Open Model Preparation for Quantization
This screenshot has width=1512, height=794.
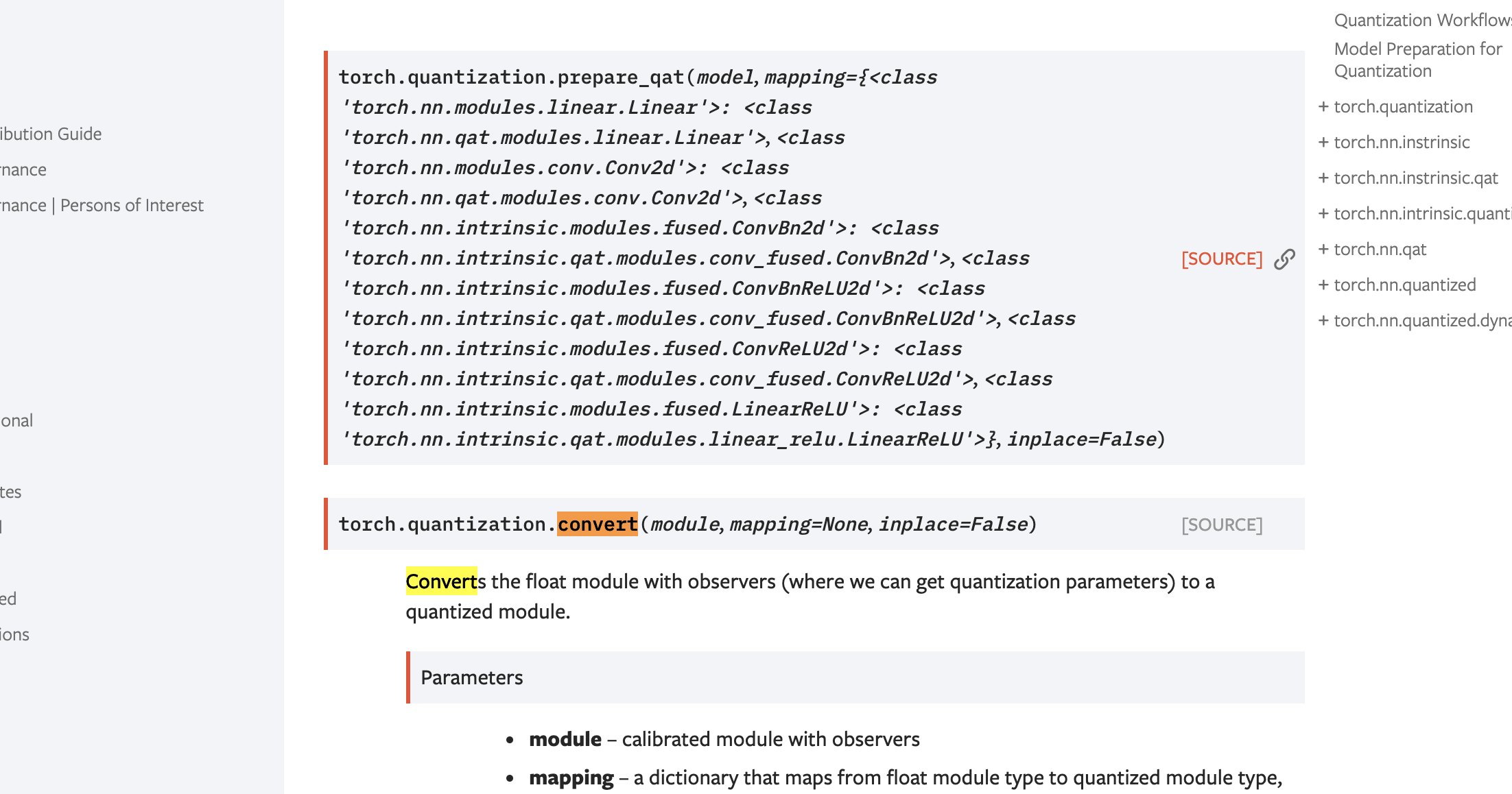point(1416,59)
